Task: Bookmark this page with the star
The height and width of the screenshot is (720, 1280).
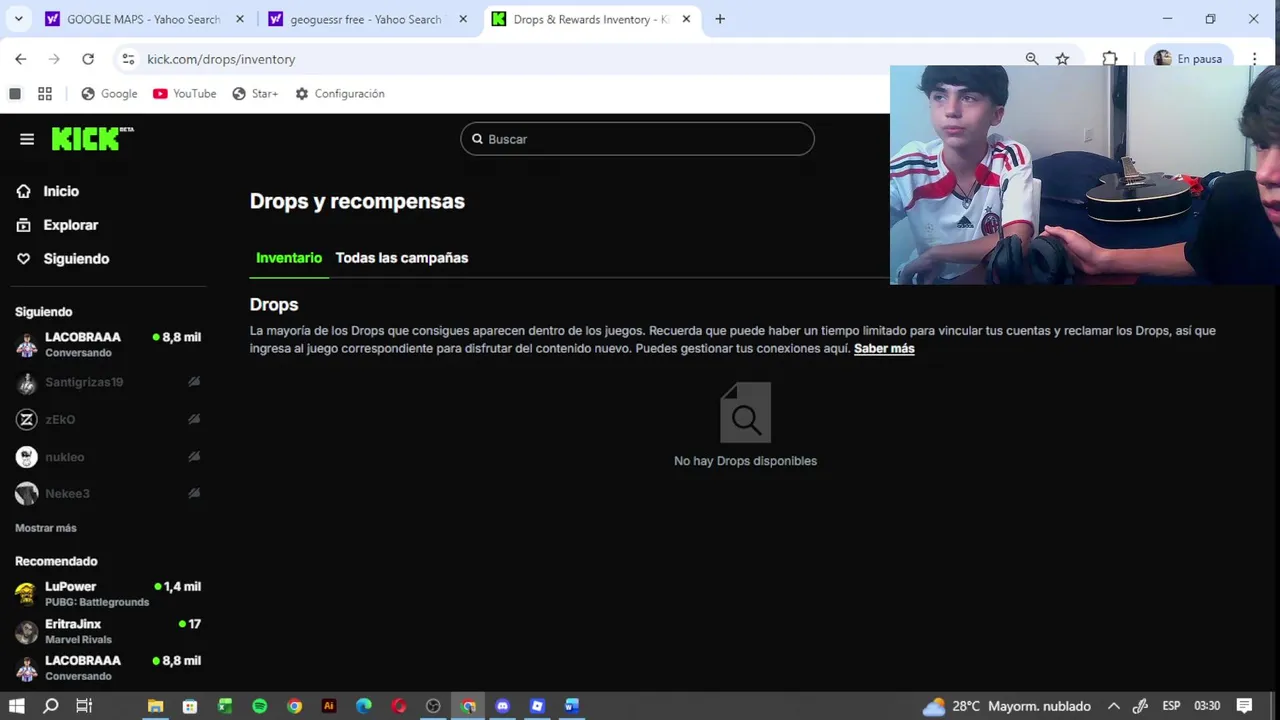Action: tap(1063, 59)
